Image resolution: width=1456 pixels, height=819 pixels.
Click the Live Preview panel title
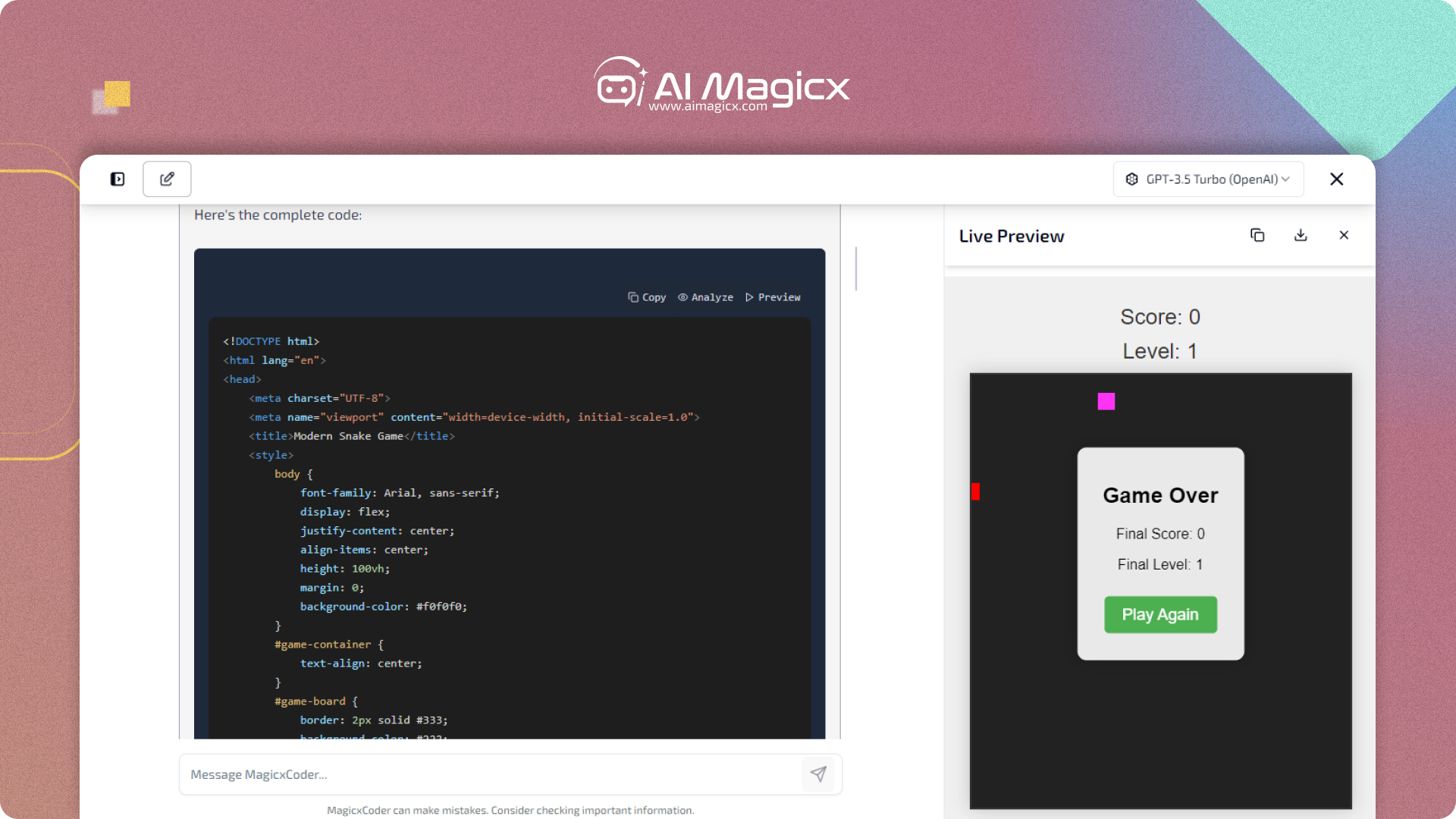[x=1011, y=237]
